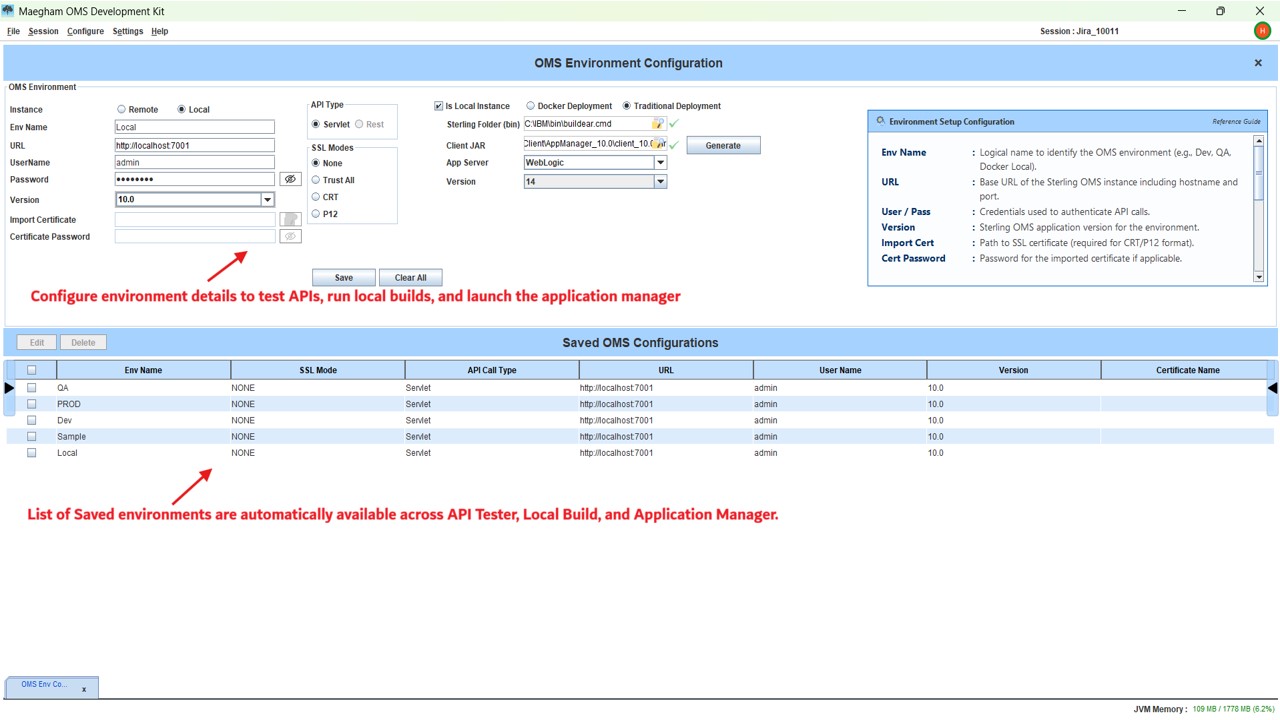Image resolution: width=1280 pixels, height=720 pixels.
Task: Click the Generate button
Action: click(723, 144)
